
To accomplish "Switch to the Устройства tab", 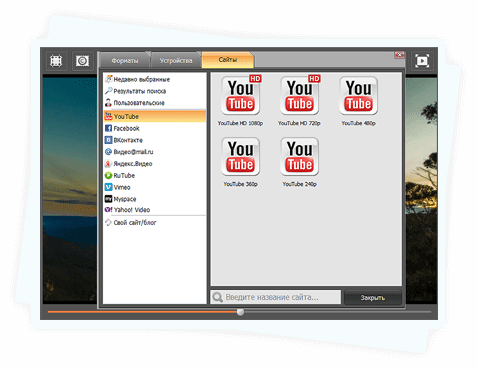I will pyautogui.click(x=176, y=60).
